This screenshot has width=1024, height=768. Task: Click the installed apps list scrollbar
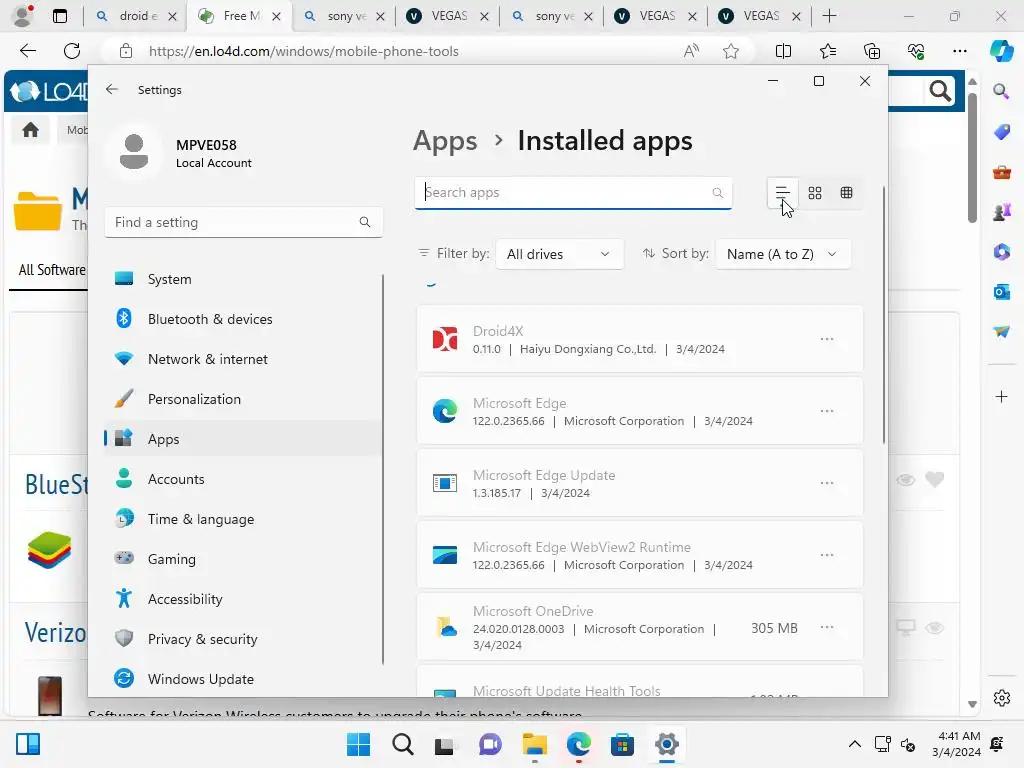[x=884, y=313]
